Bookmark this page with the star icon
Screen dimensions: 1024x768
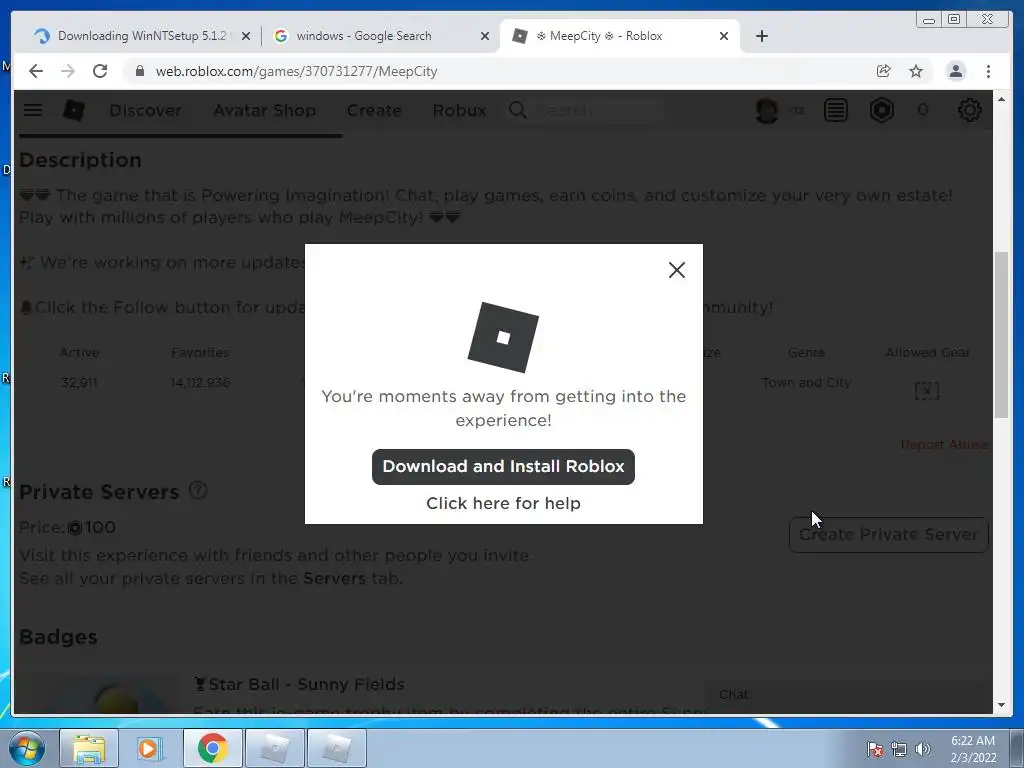coord(916,71)
